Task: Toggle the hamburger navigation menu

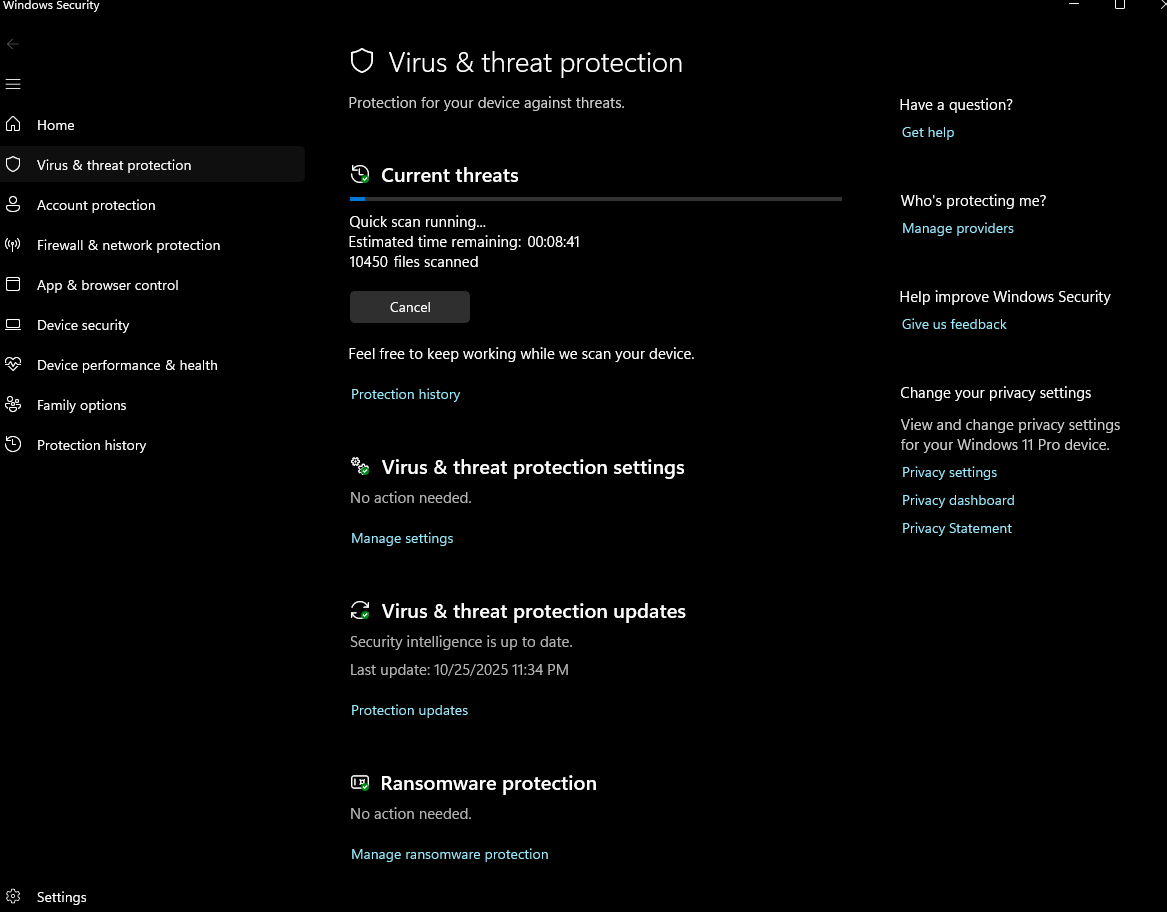Action: 13,84
